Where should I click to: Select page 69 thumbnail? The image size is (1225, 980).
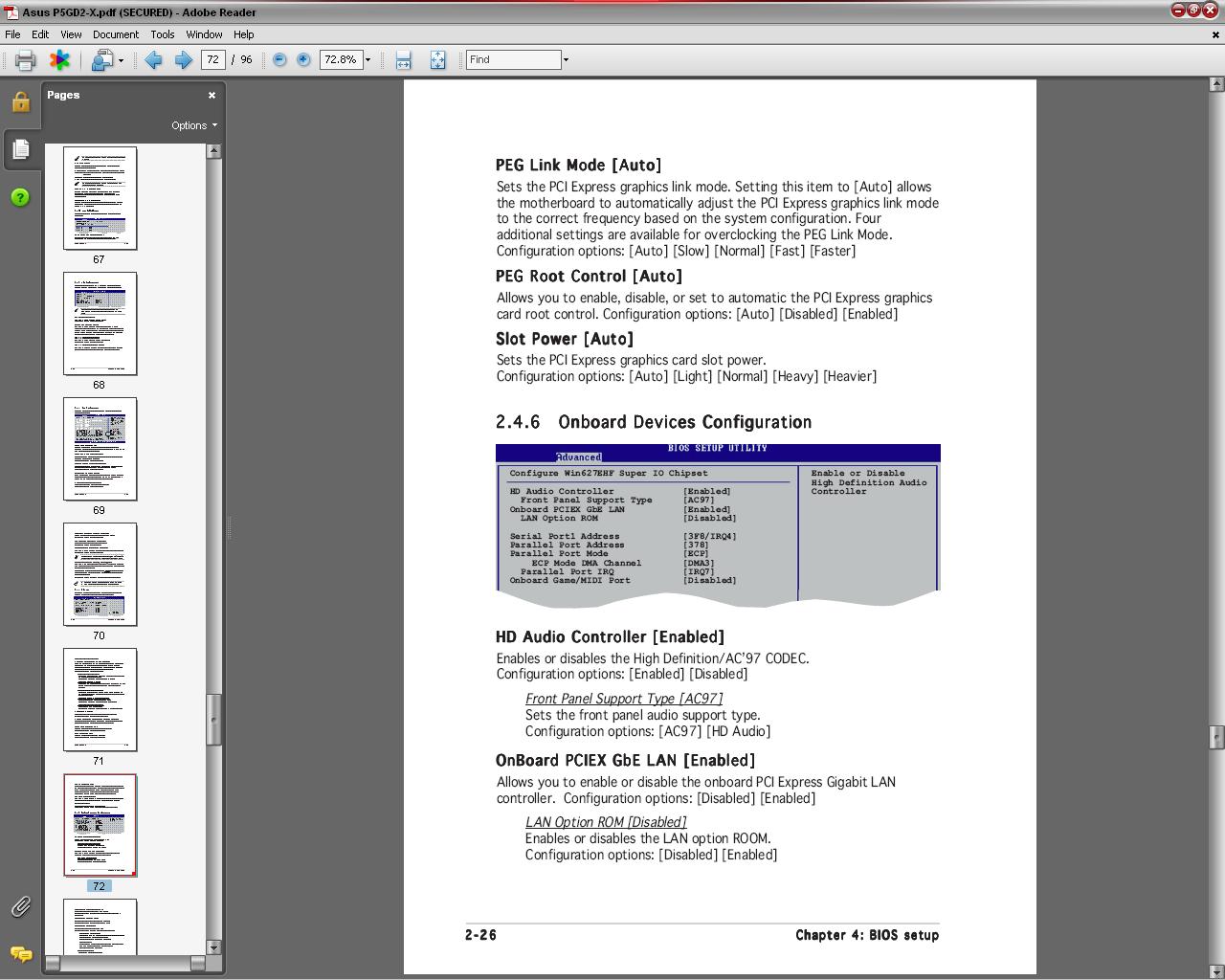tap(100, 449)
